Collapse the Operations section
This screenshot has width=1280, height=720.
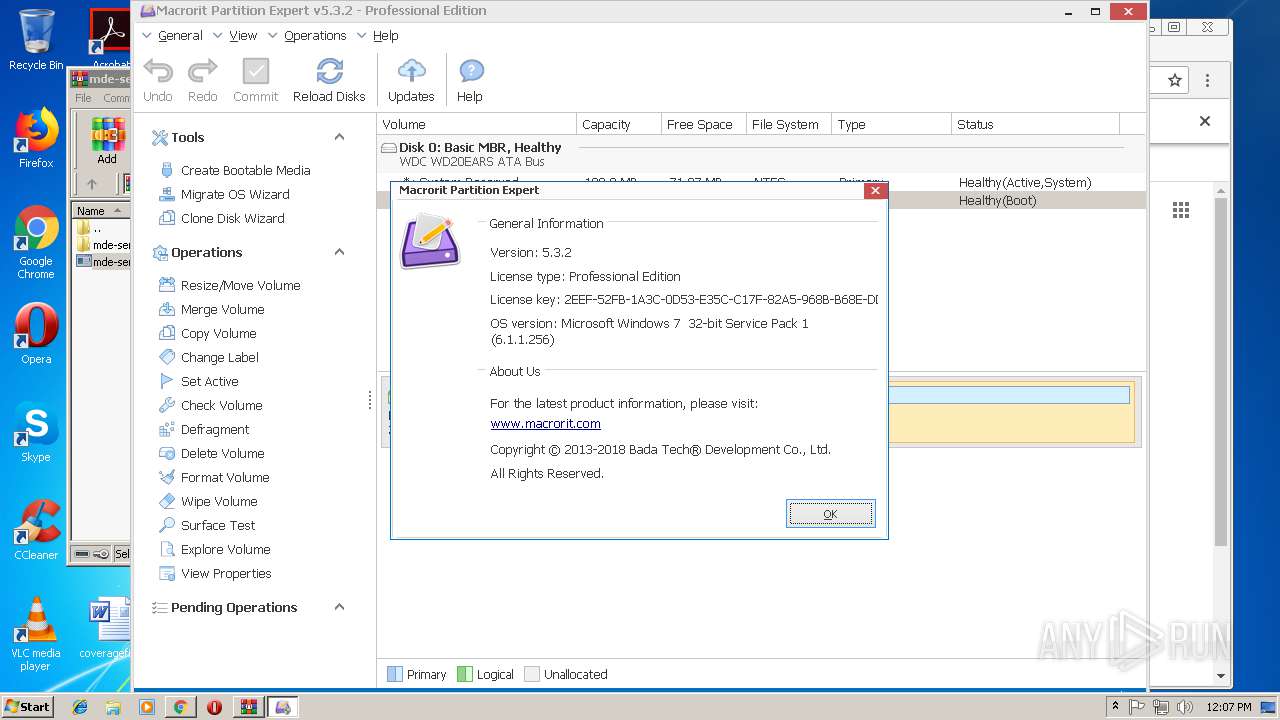point(339,252)
